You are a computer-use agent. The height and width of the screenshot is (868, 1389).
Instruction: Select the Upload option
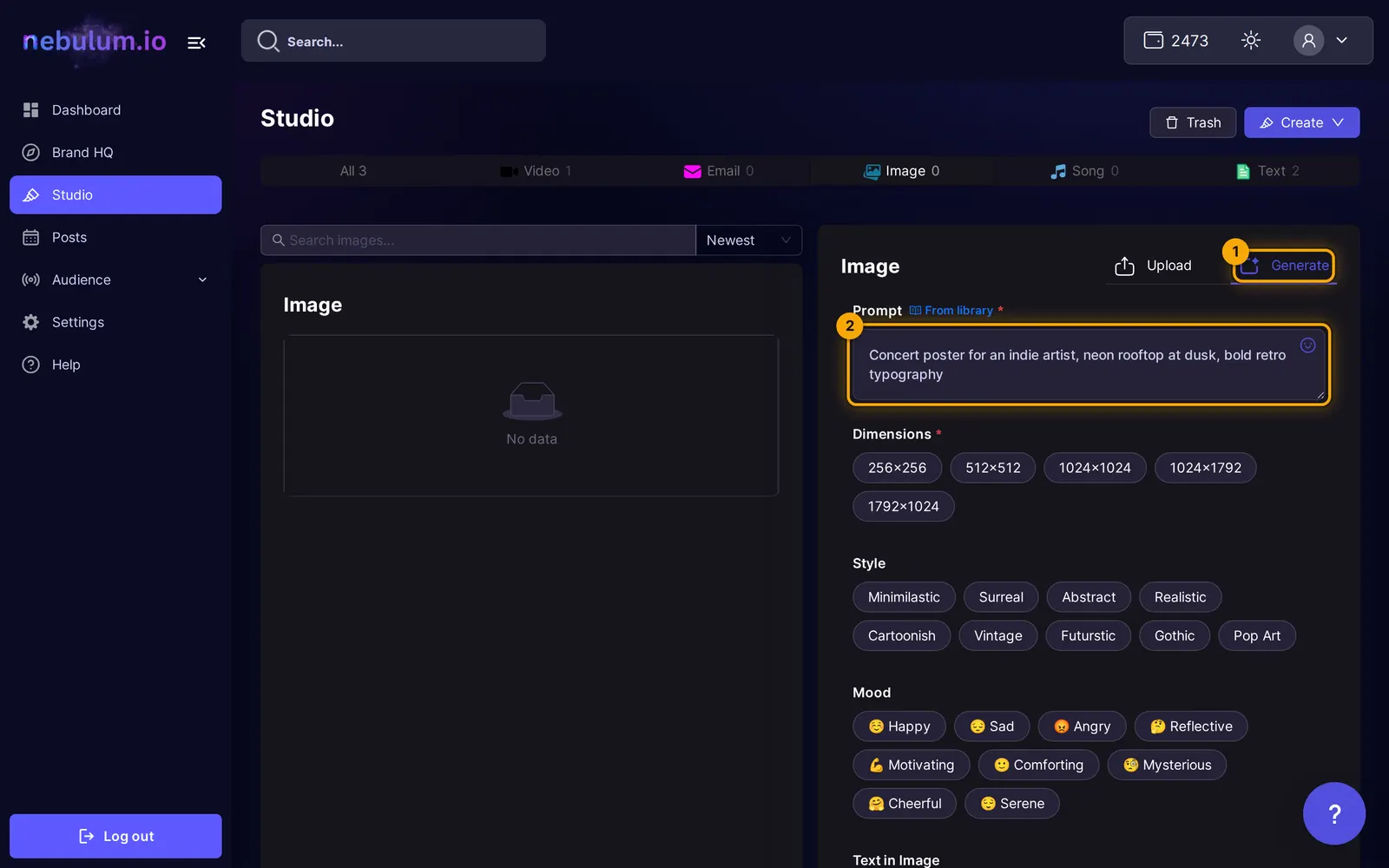(x=1153, y=266)
